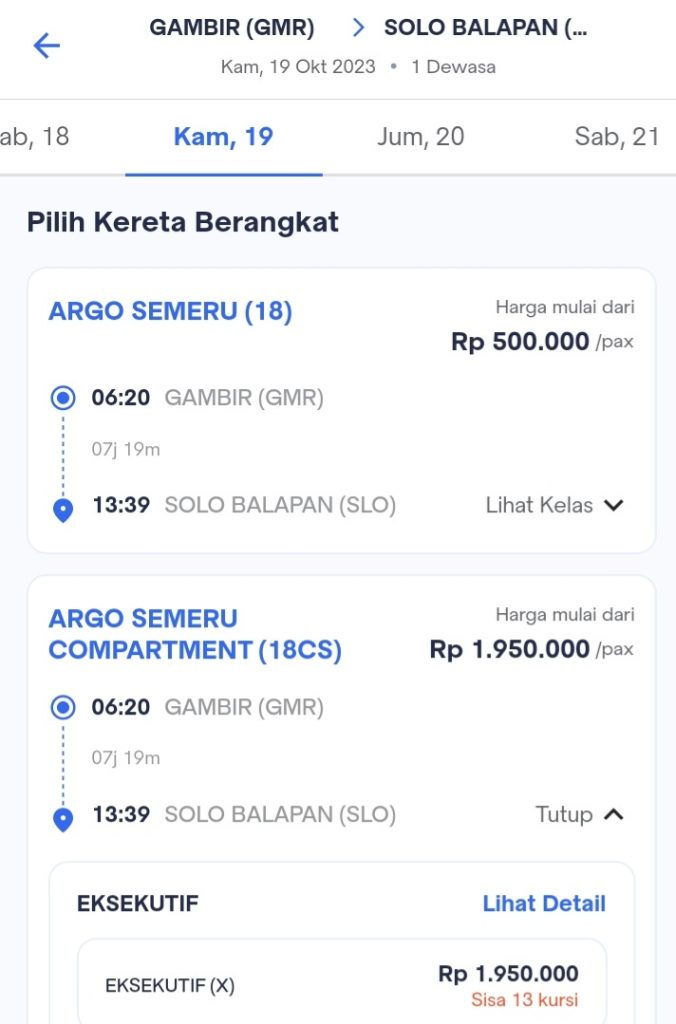Screen dimensions: 676x1024
Task: Open ARGO SEMERU (18) train title
Action: 170,312
